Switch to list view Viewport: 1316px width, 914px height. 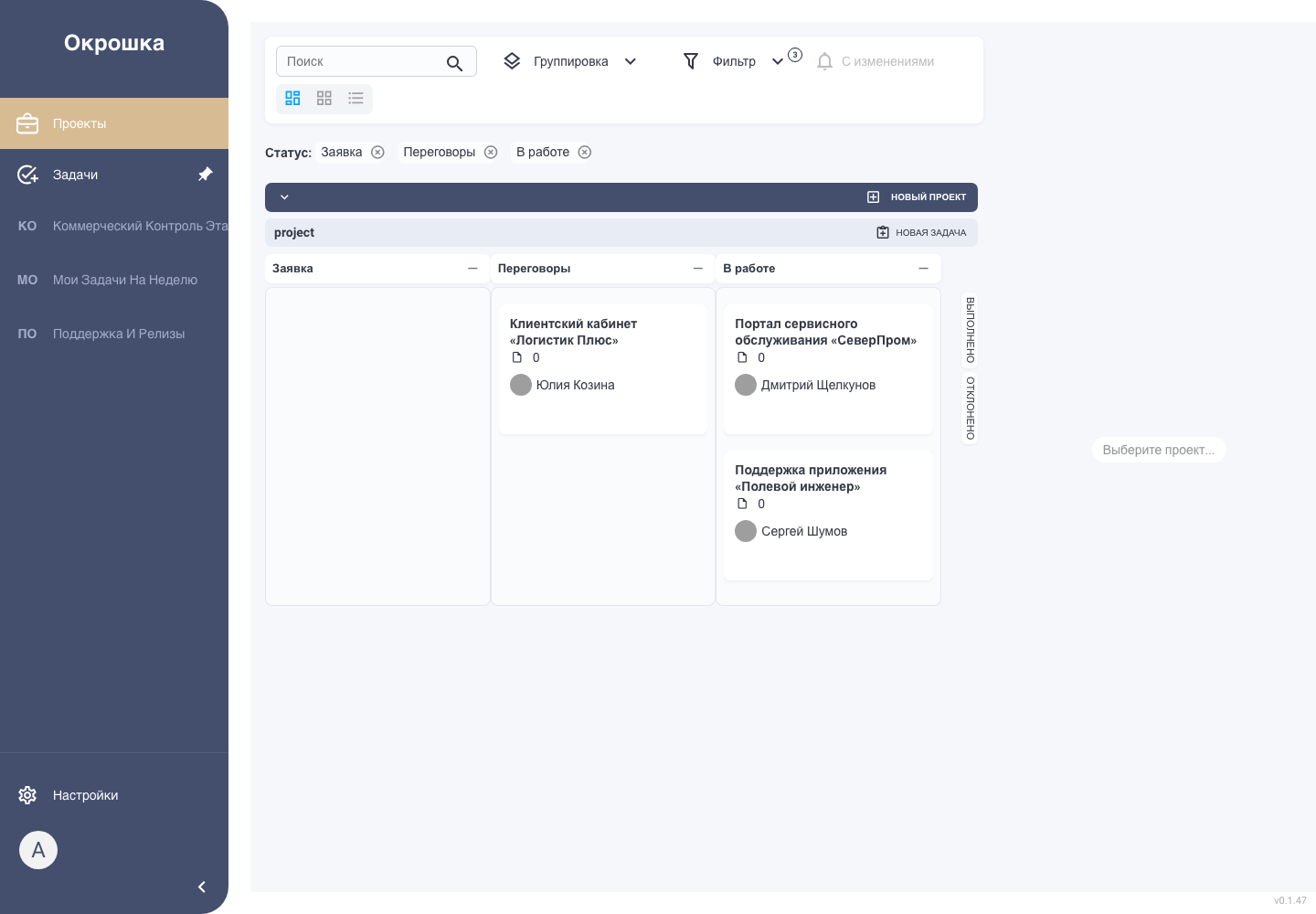pyautogui.click(x=356, y=98)
